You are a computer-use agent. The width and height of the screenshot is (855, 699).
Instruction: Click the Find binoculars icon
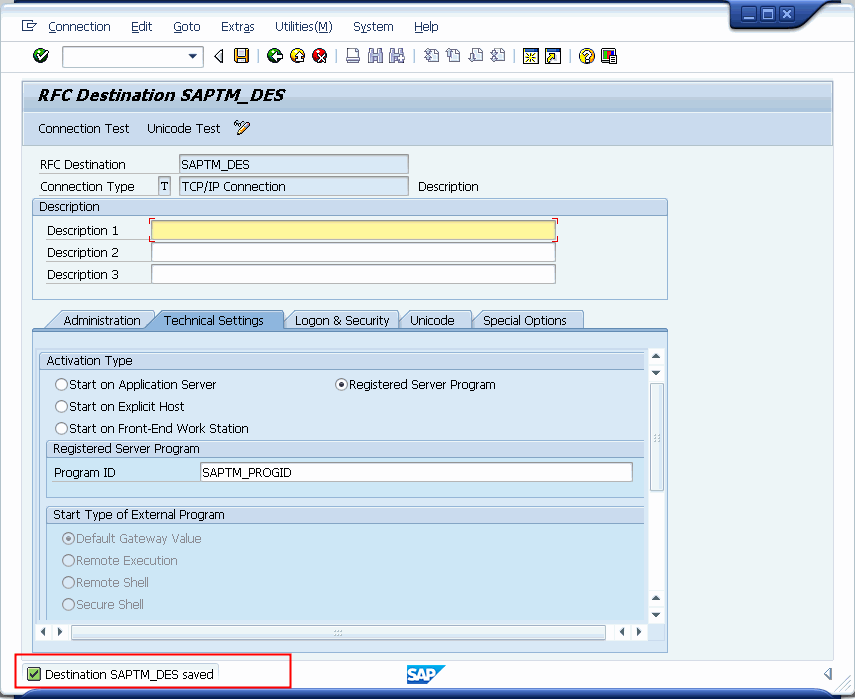375,56
